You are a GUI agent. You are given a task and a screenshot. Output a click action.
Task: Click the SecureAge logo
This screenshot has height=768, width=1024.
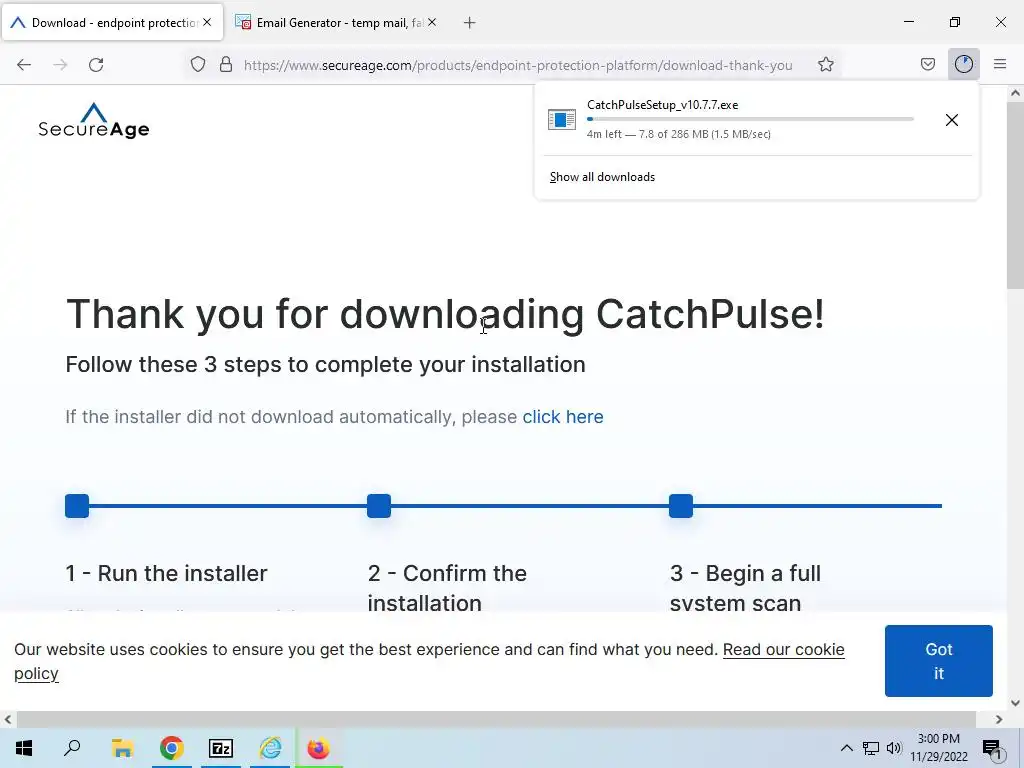(x=93, y=121)
